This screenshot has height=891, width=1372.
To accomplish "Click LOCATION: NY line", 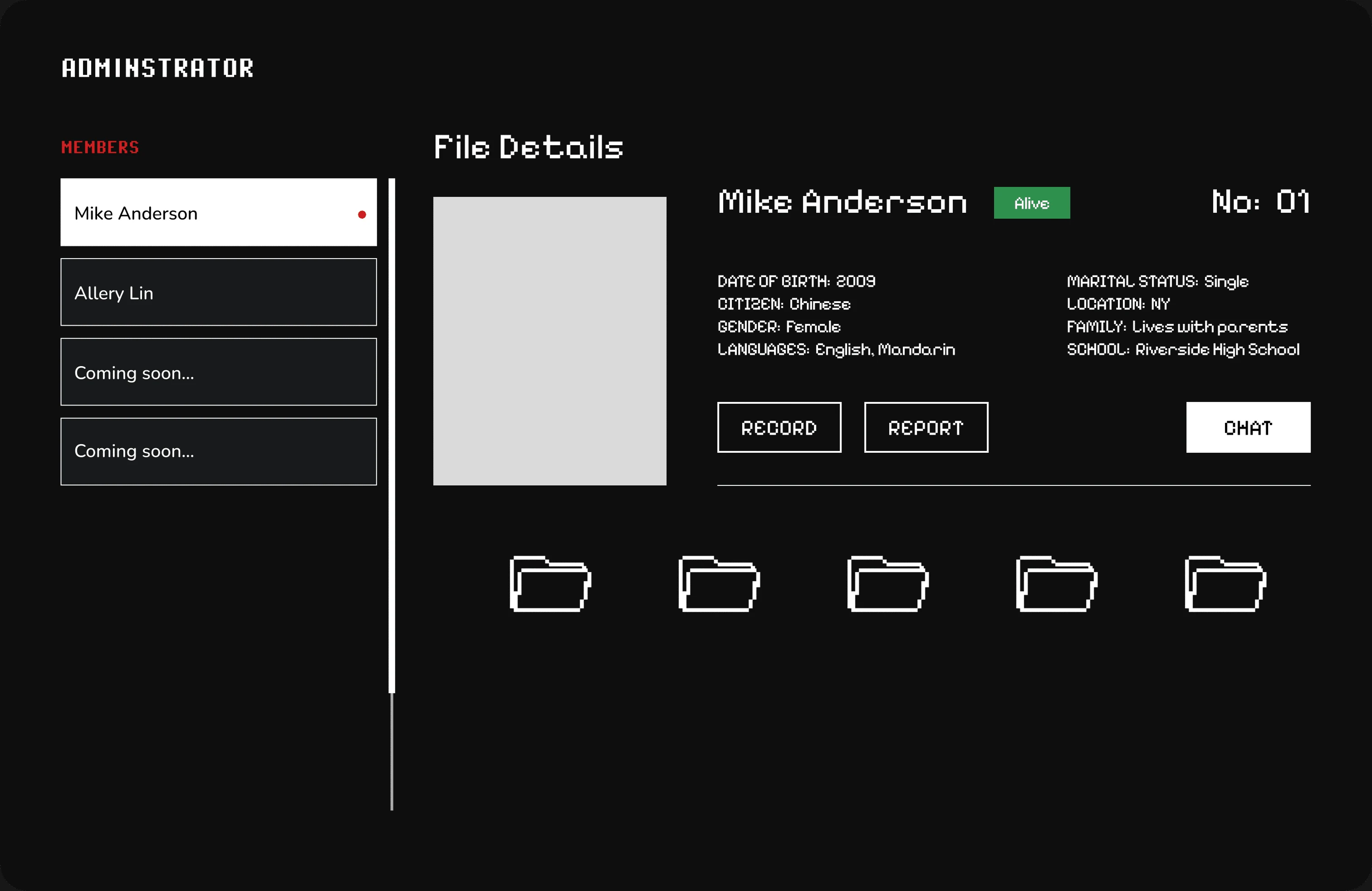I will click(x=1118, y=304).
